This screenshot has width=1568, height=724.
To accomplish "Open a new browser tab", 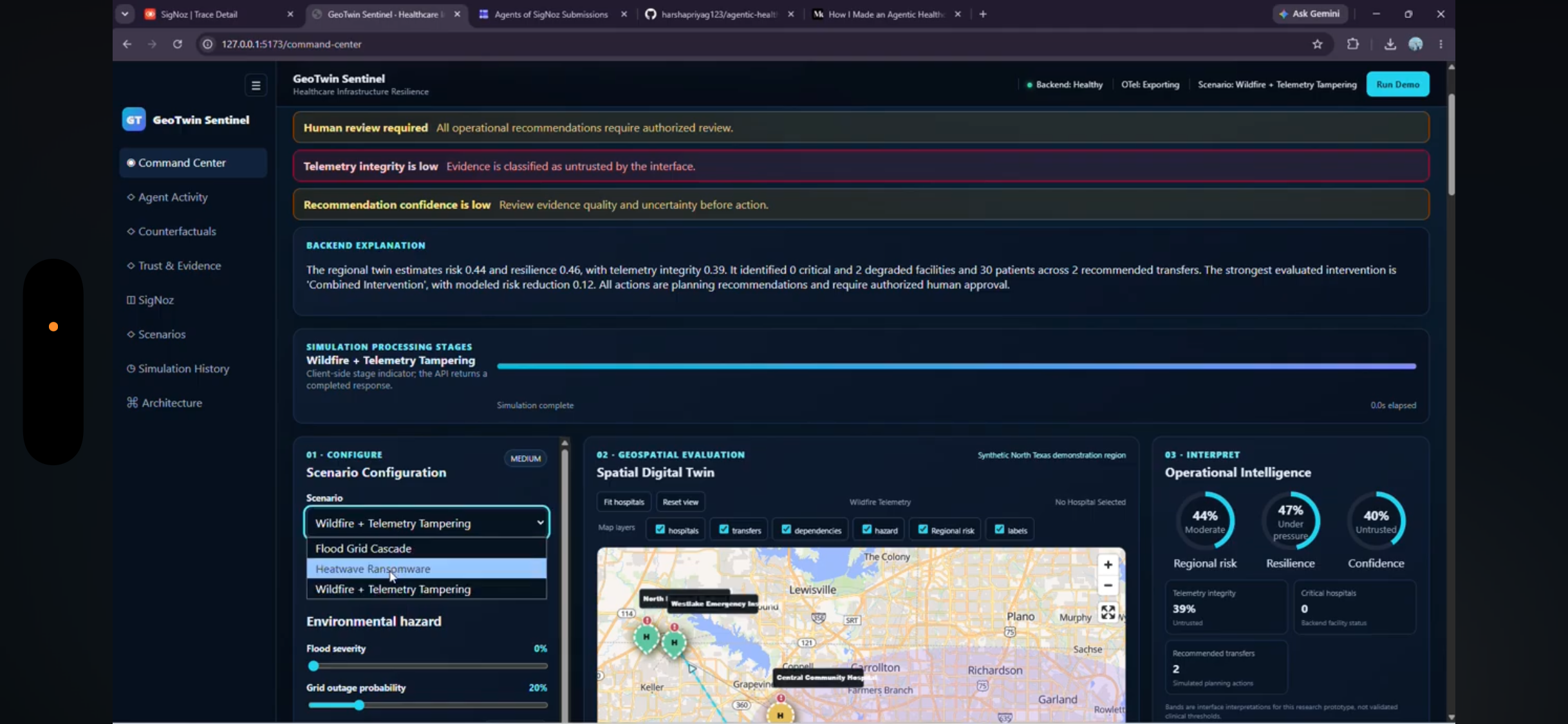I will tap(983, 14).
